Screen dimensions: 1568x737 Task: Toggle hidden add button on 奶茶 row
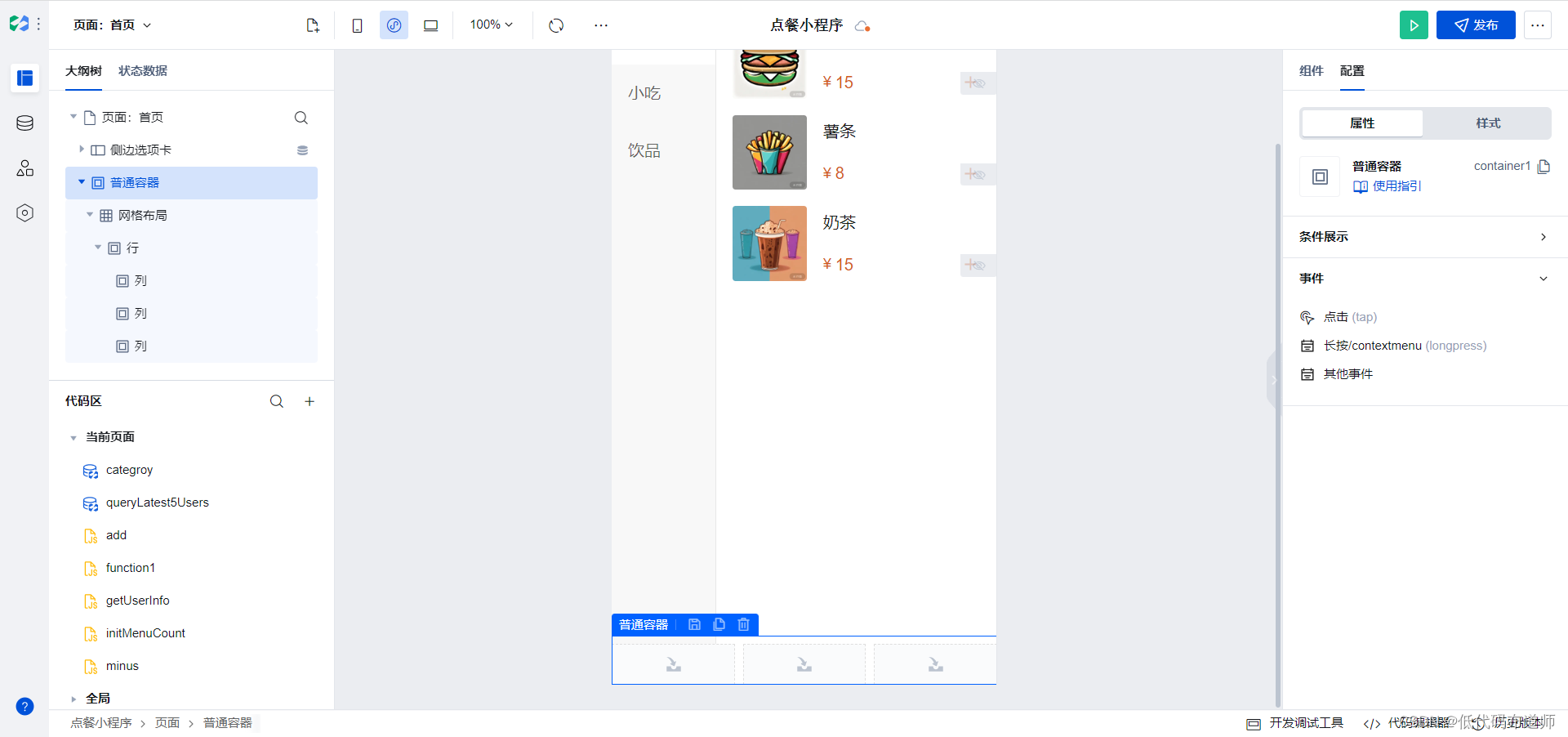coord(978,265)
